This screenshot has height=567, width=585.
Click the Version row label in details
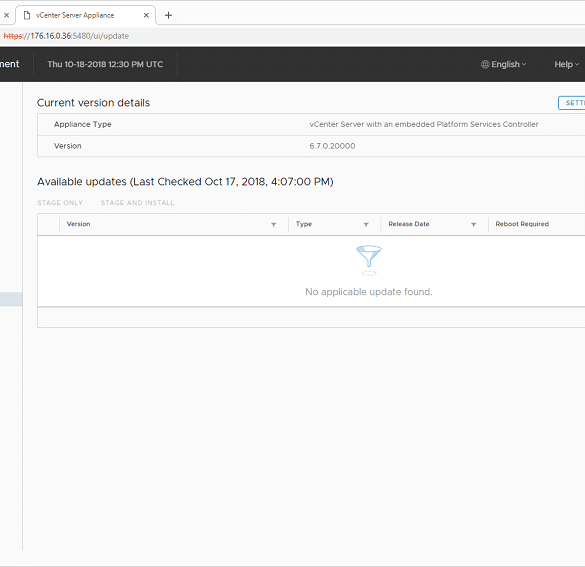(x=68, y=146)
